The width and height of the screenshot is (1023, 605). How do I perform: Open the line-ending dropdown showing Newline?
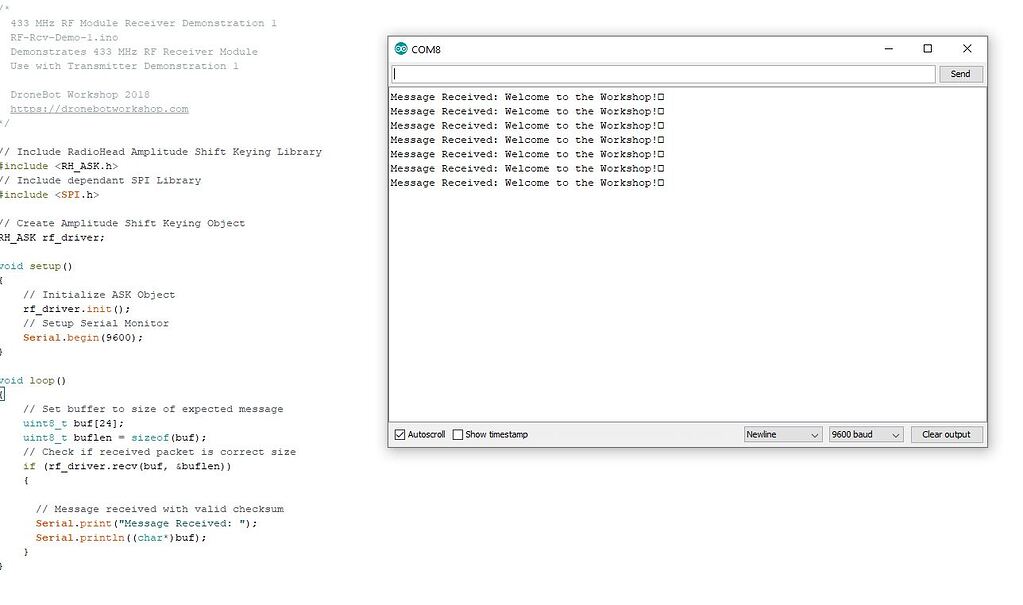(x=782, y=434)
